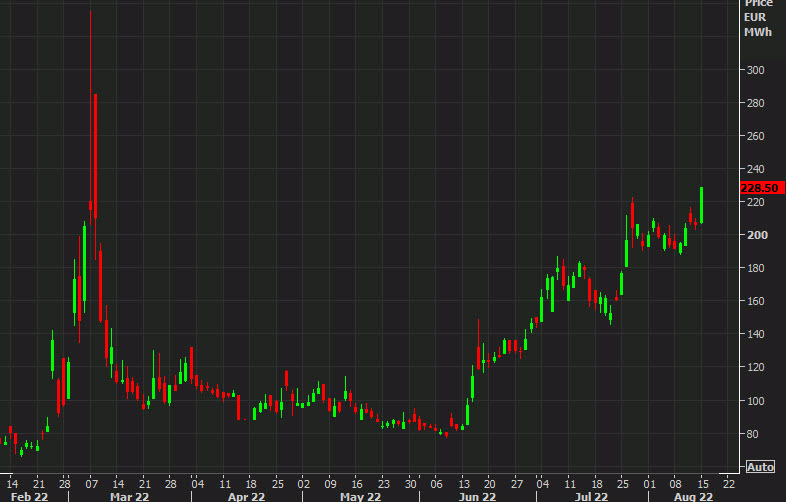Select the tallest red spike candle in March
This screenshot has height=502, width=786.
coord(91,110)
